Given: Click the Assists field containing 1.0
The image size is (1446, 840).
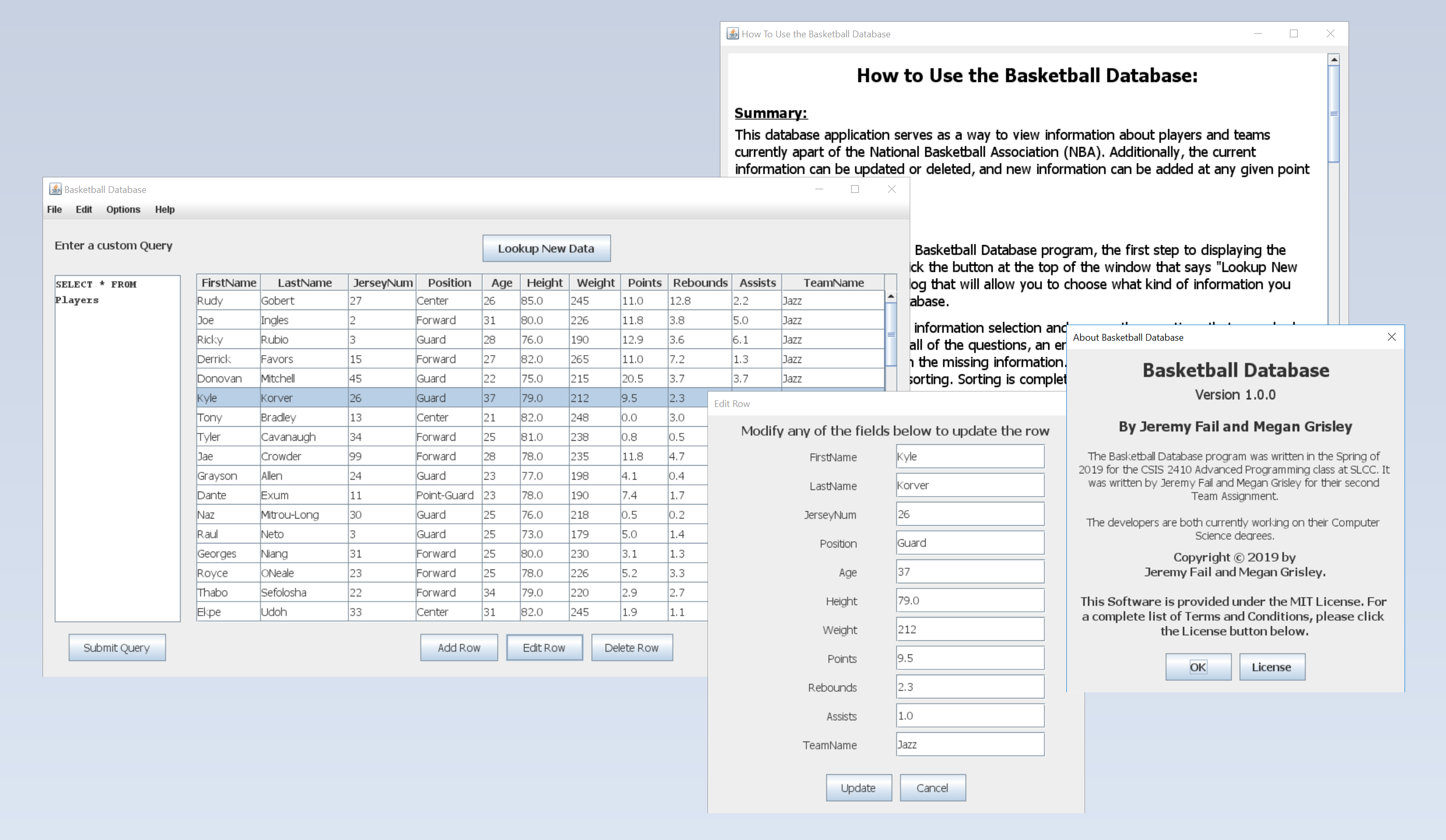Looking at the screenshot, I should [x=970, y=716].
